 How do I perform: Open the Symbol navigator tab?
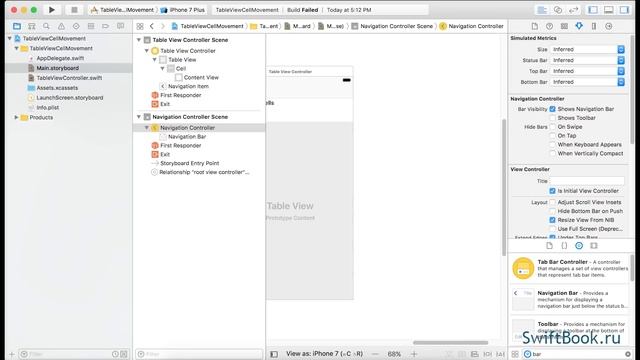pyautogui.click(x=31, y=26)
